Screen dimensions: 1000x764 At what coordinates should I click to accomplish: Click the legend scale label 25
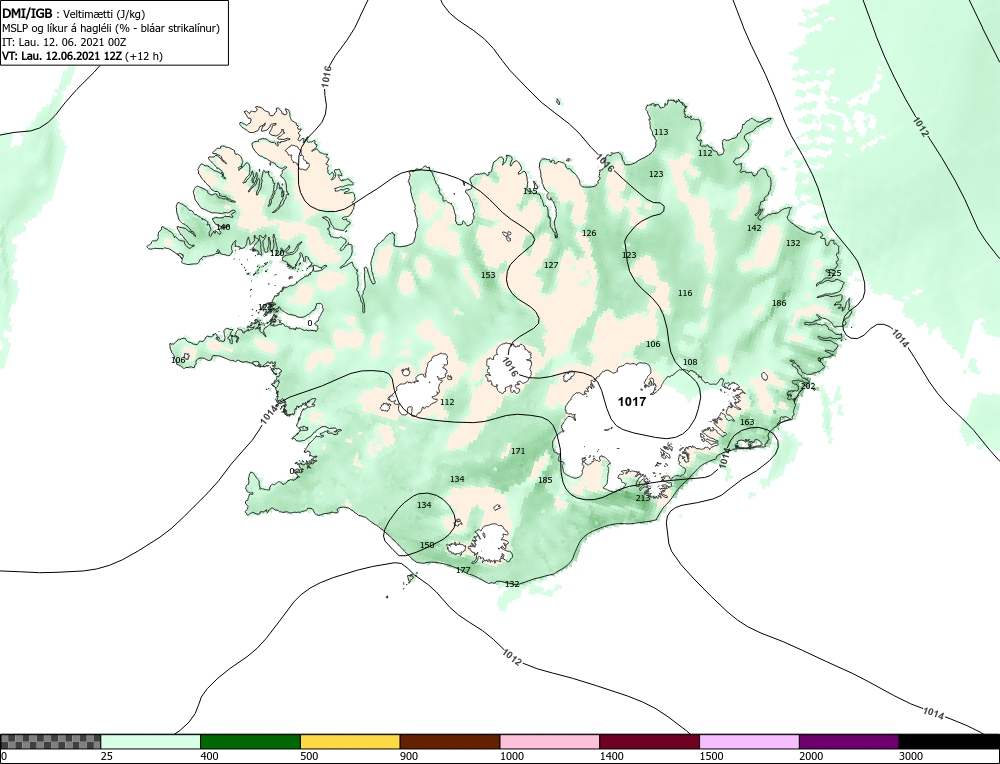(x=107, y=756)
